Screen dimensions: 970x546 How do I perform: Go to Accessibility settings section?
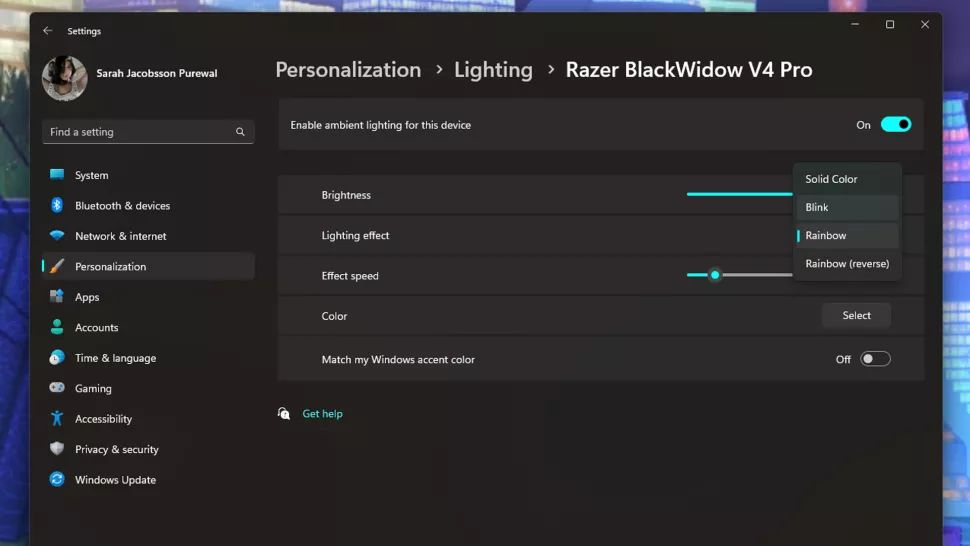pyautogui.click(x=103, y=419)
